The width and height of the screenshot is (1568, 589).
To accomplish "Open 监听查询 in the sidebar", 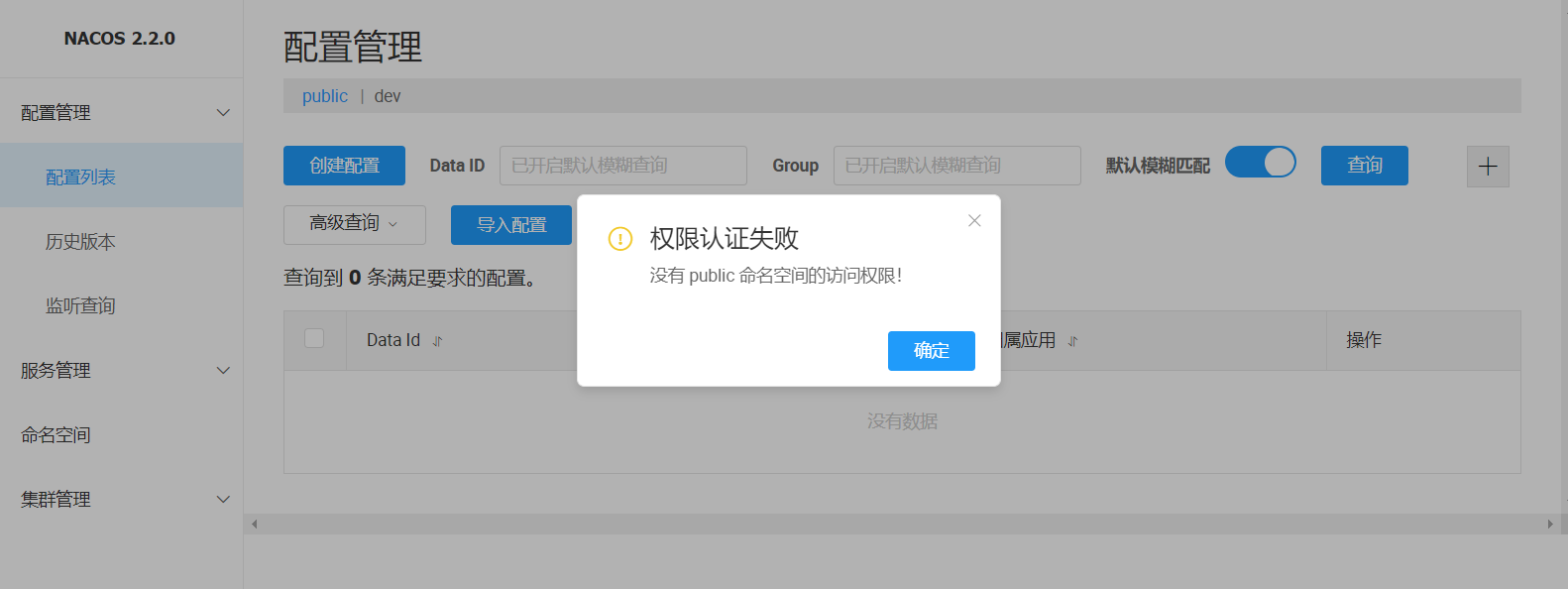I will pos(80,306).
